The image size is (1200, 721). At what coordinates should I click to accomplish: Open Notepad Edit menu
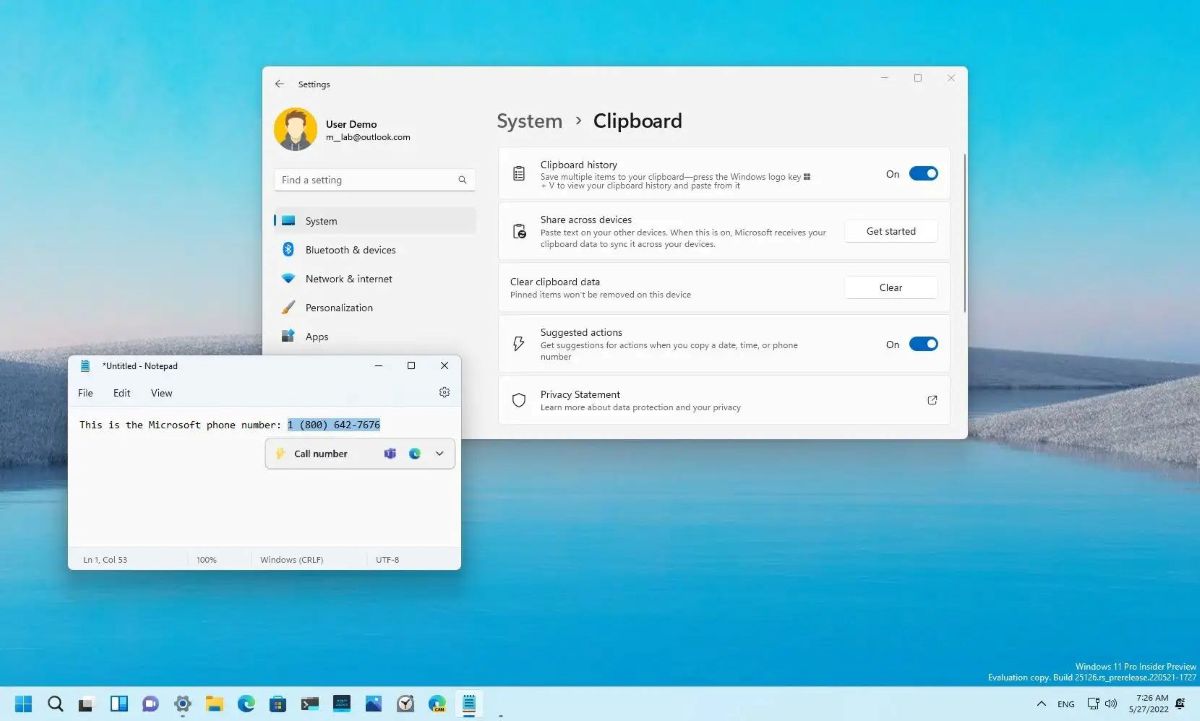(122, 393)
